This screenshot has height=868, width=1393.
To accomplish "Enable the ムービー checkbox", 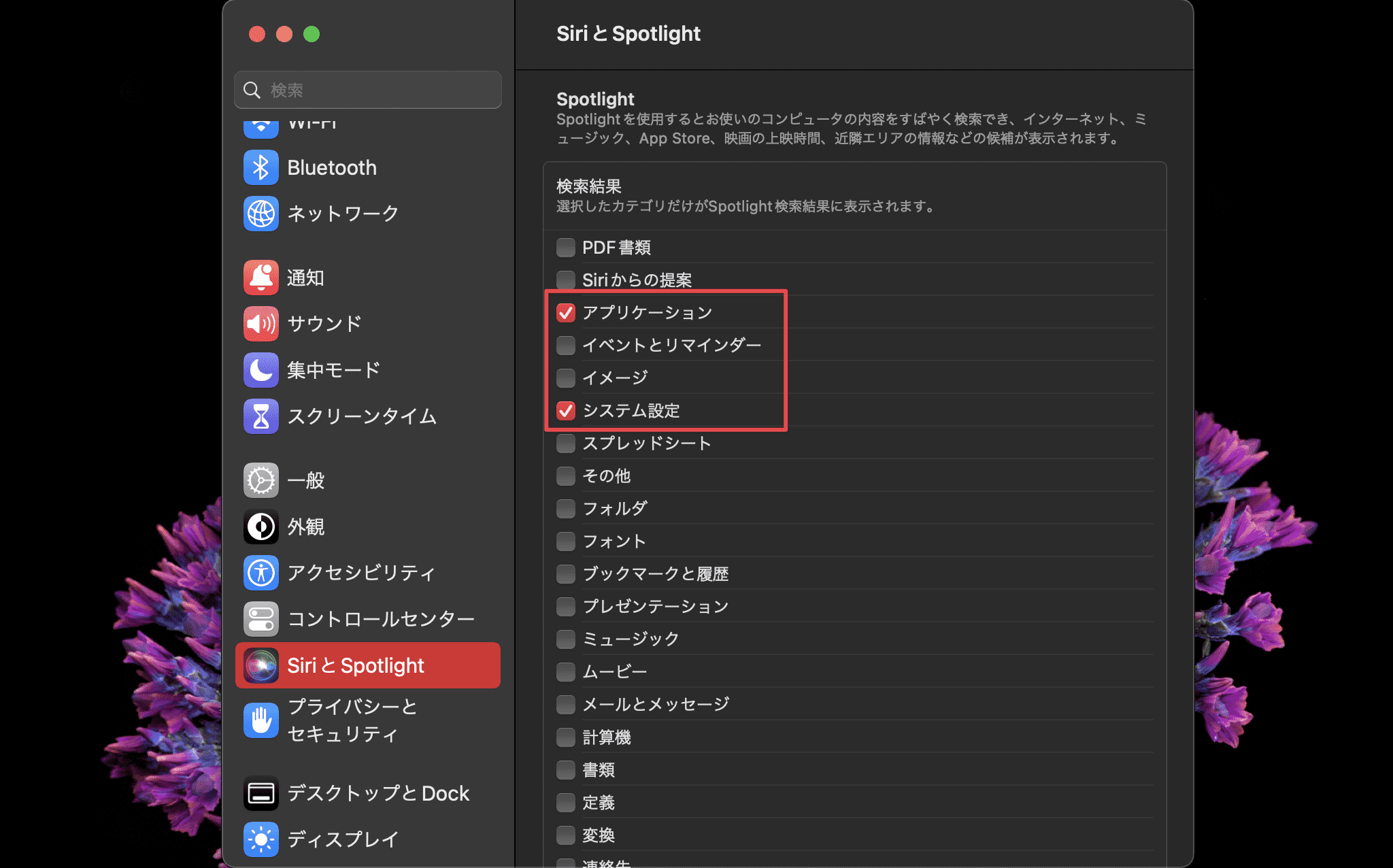I will (566, 672).
